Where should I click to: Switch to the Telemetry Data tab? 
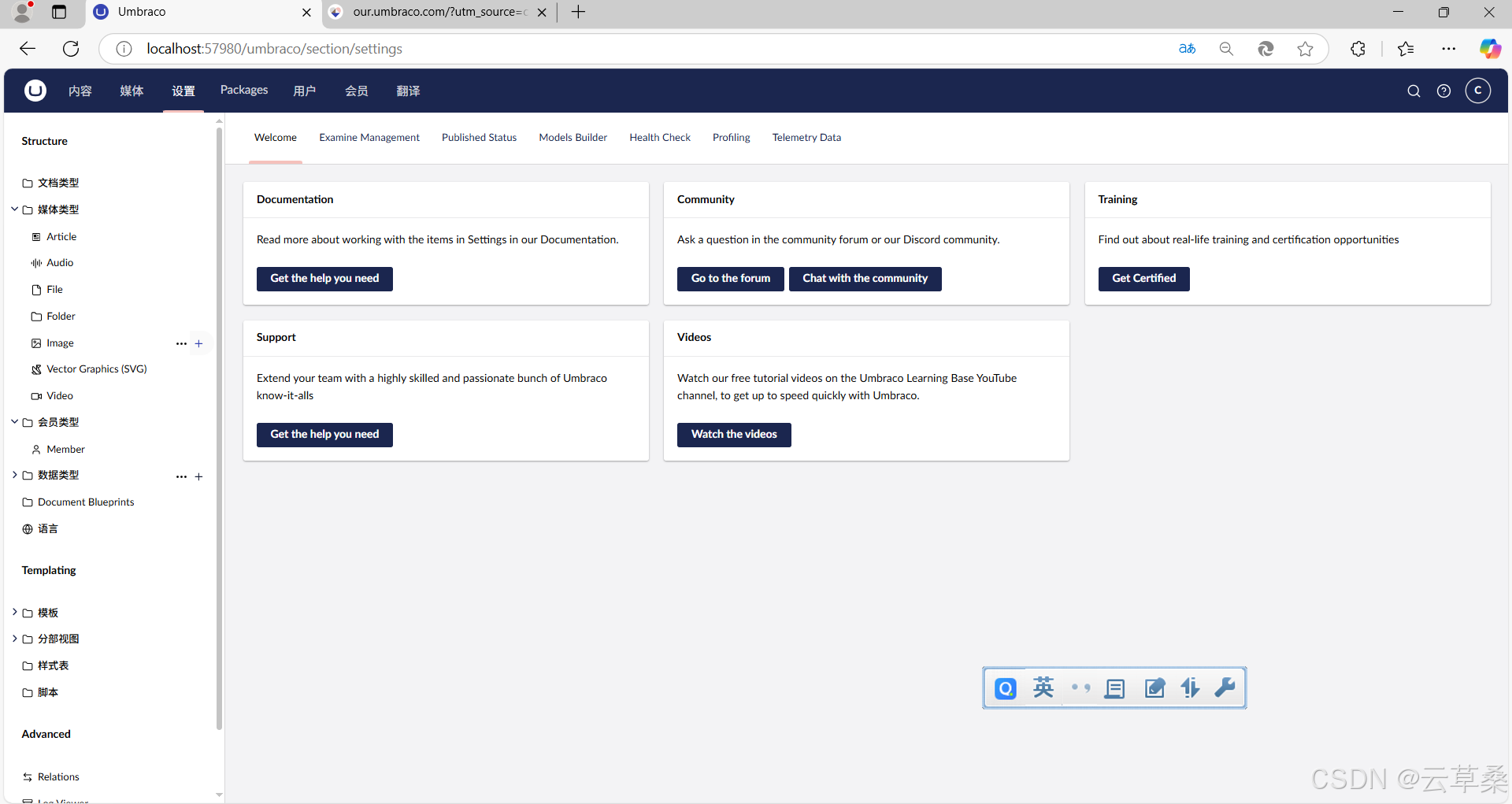806,138
